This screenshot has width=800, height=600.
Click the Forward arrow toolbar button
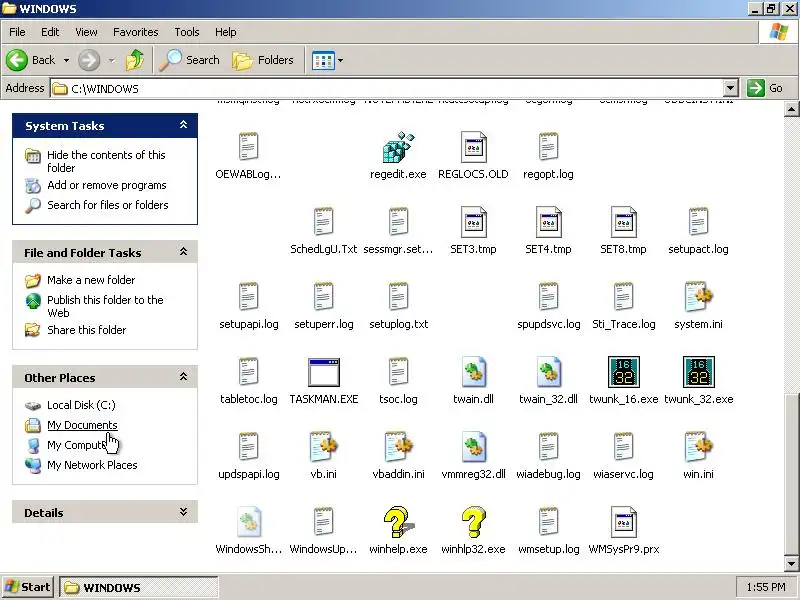[89, 60]
